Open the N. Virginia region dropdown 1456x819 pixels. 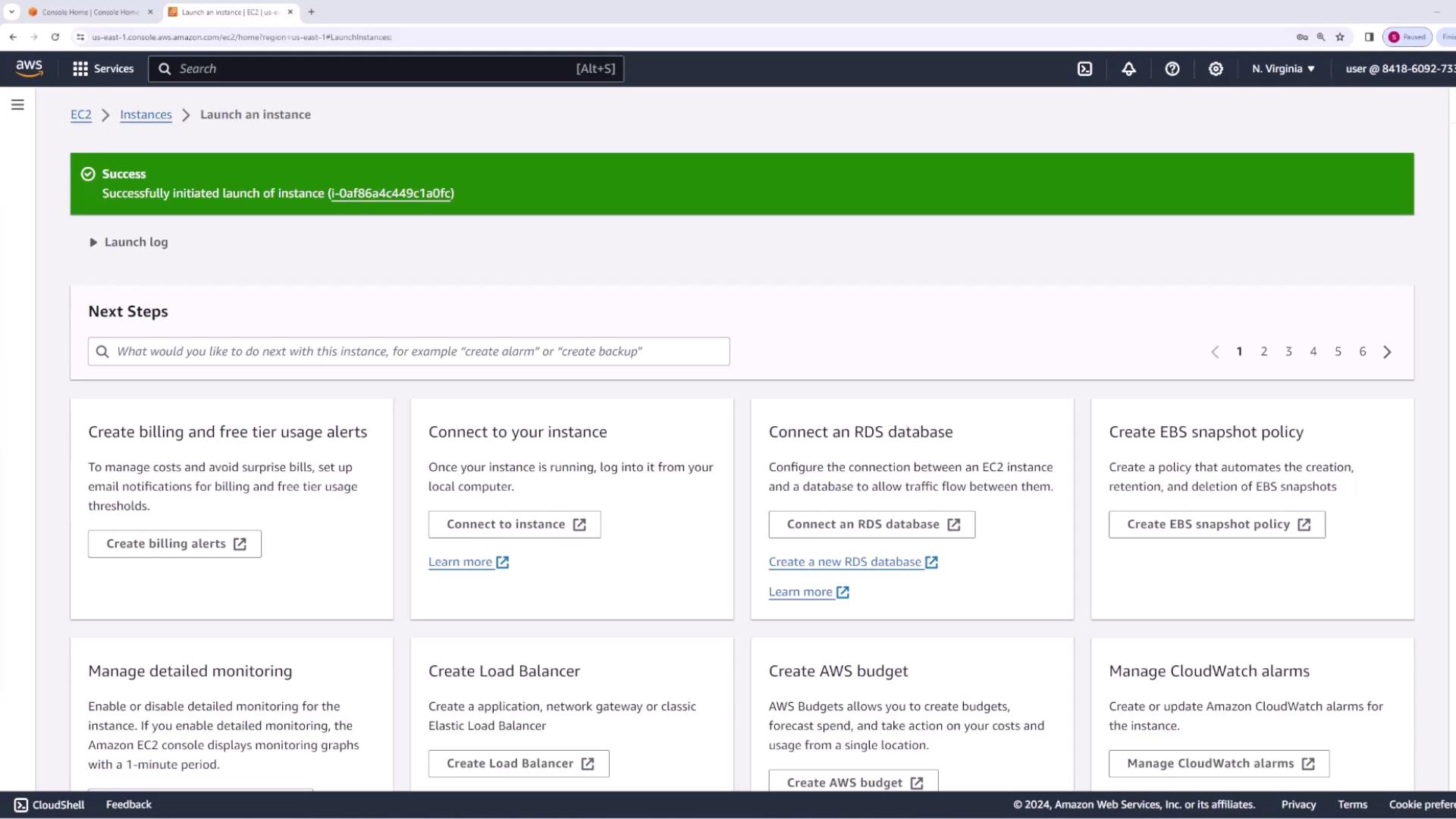point(1283,69)
